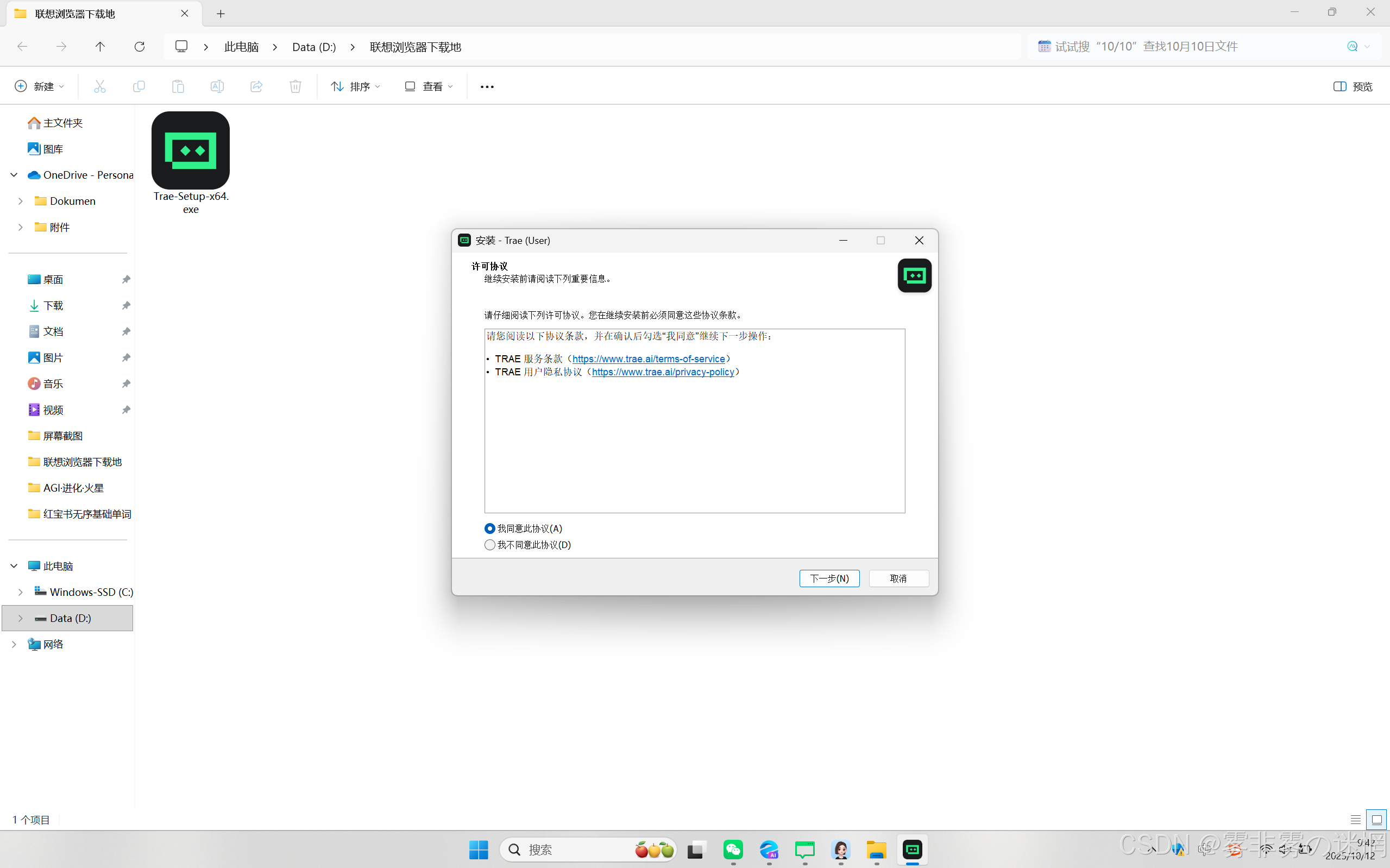Image resolution: width=1390 pixels, height=868 pixels.
Task: Open the 新建 new item menu
Action: click(39, 86)
